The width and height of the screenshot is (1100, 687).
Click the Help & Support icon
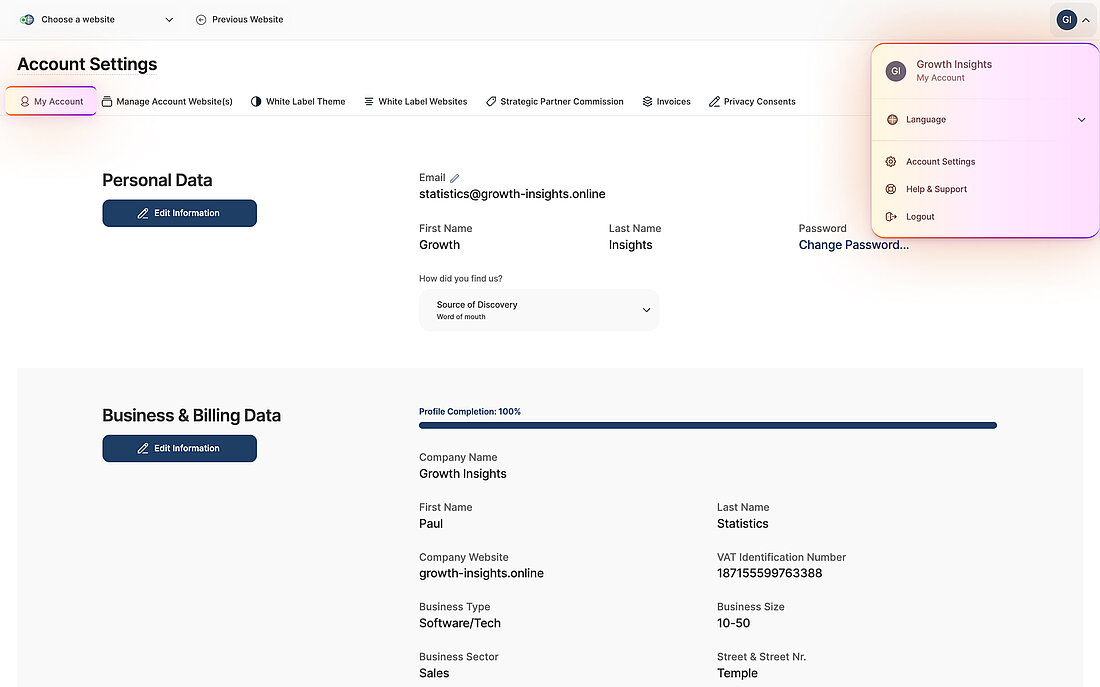click(891, 189)
